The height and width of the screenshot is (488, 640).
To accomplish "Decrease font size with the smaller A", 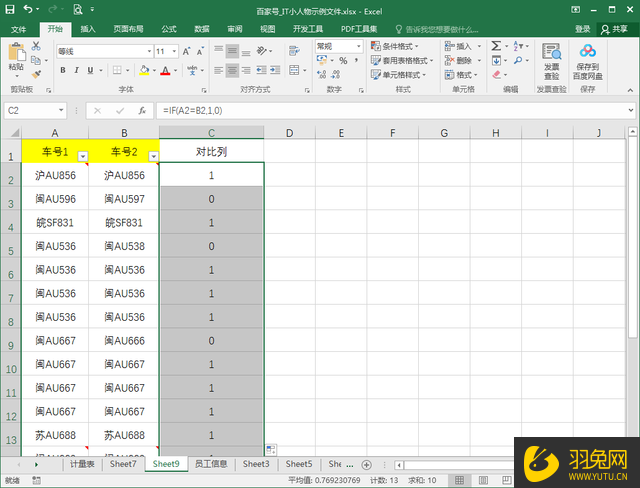I will click(x=200, y=51).
